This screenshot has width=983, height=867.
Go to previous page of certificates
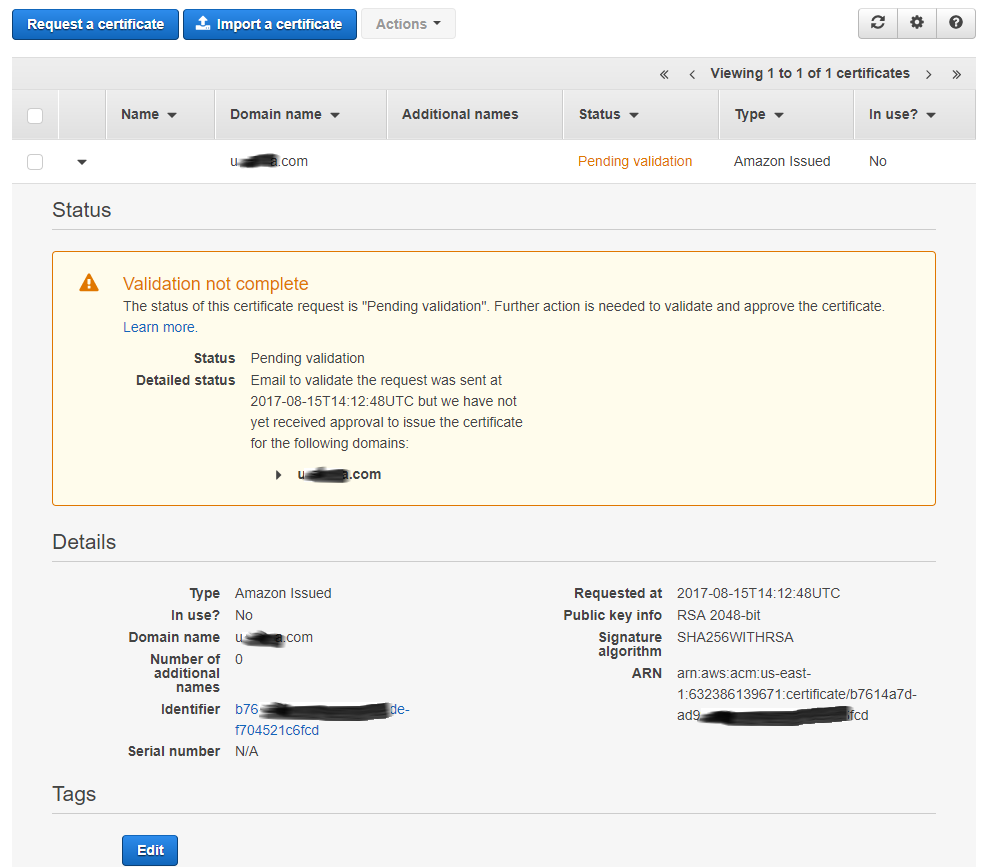[692, 74]
